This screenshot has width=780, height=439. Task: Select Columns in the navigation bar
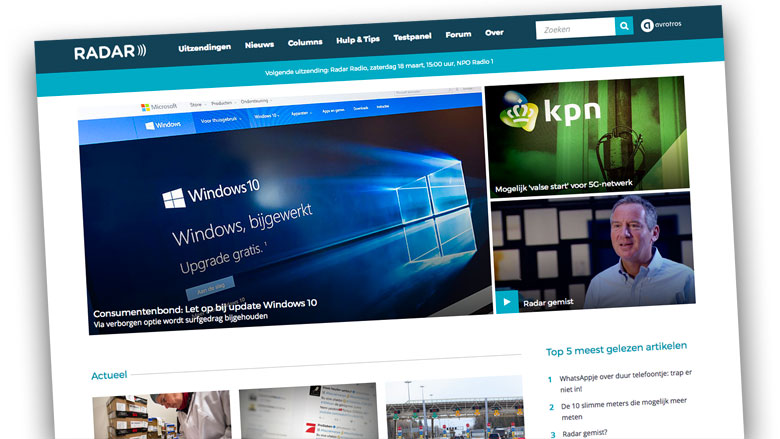(x=305, y=42)
